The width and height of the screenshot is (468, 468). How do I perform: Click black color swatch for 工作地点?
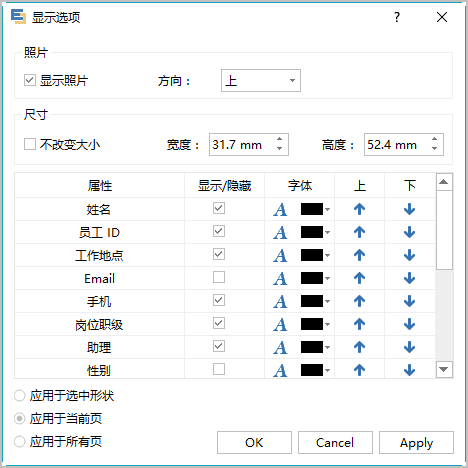pos(312,255)
